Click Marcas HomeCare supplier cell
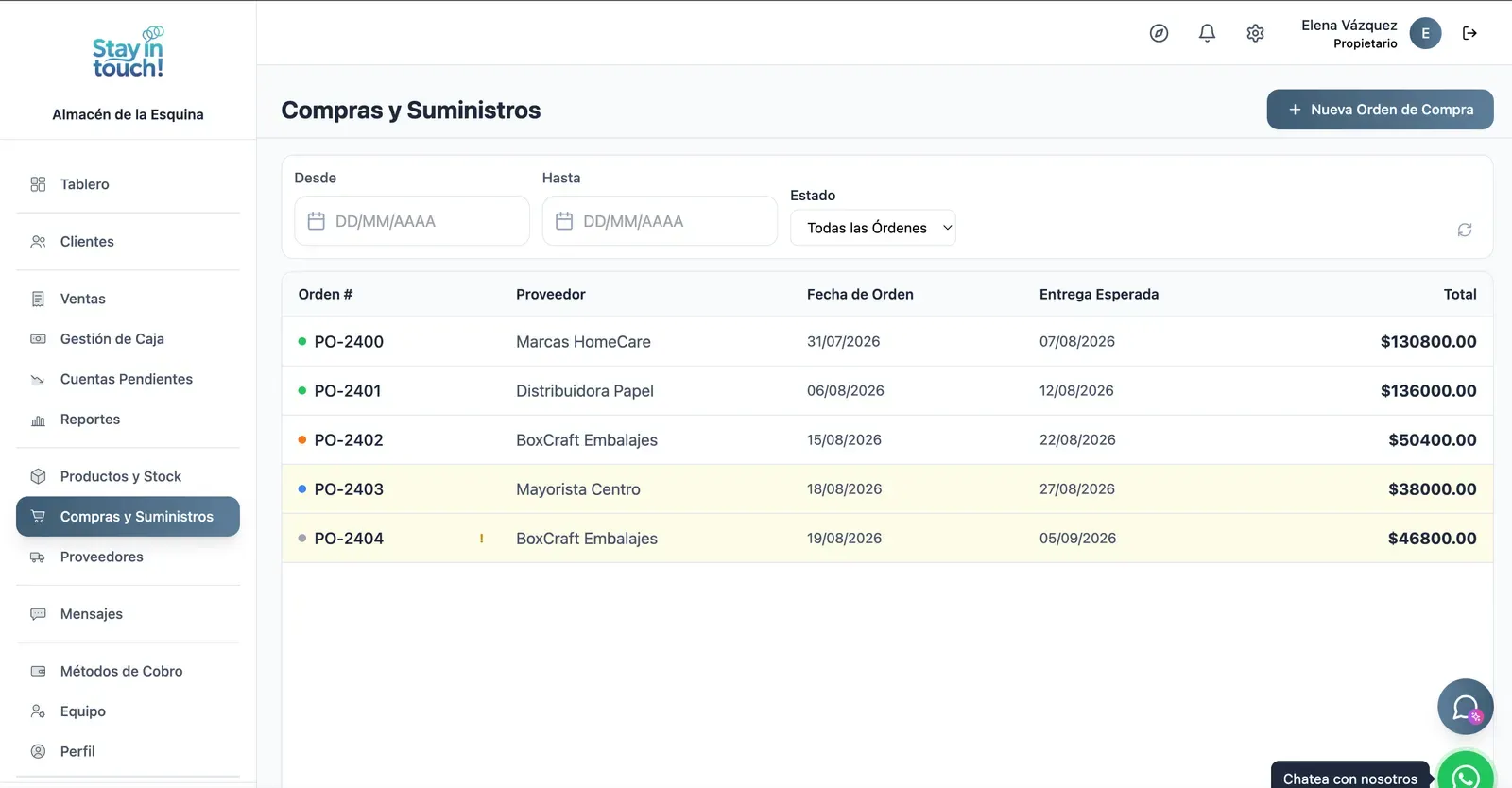The height and width of the screenshot is (788, 1512). 583,342
